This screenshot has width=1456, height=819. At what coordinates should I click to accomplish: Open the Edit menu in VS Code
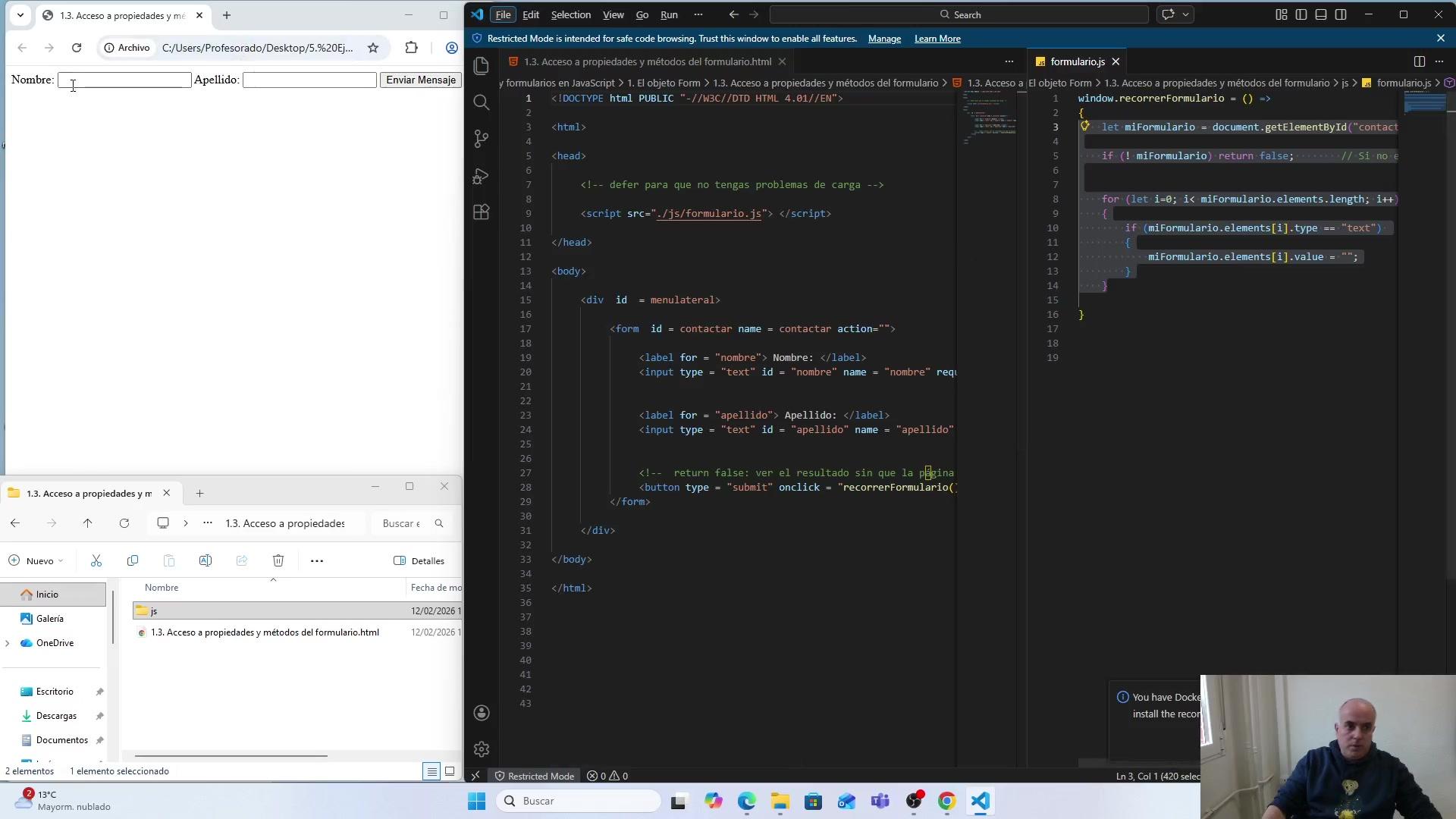pos(531,14)
